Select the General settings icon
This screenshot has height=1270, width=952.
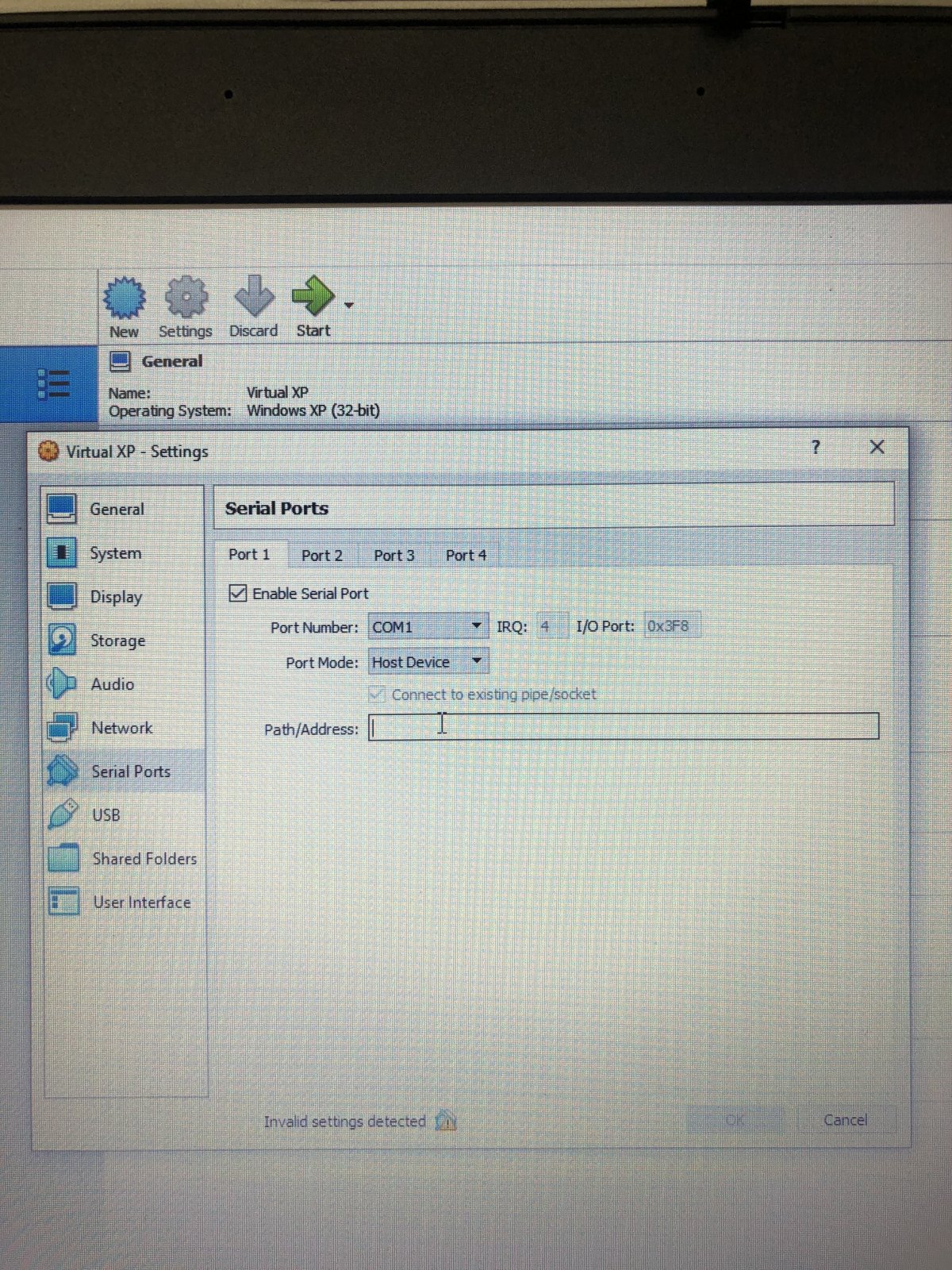pos(61,509)
